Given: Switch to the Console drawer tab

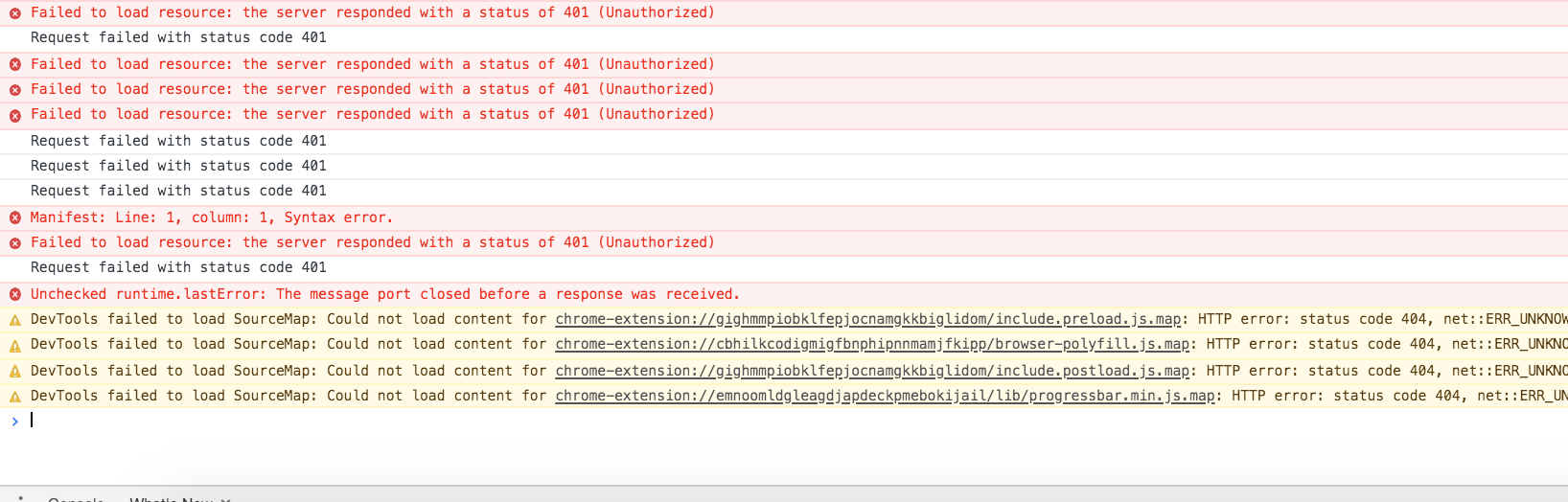Looking at the screenshot, I should 76,498.
